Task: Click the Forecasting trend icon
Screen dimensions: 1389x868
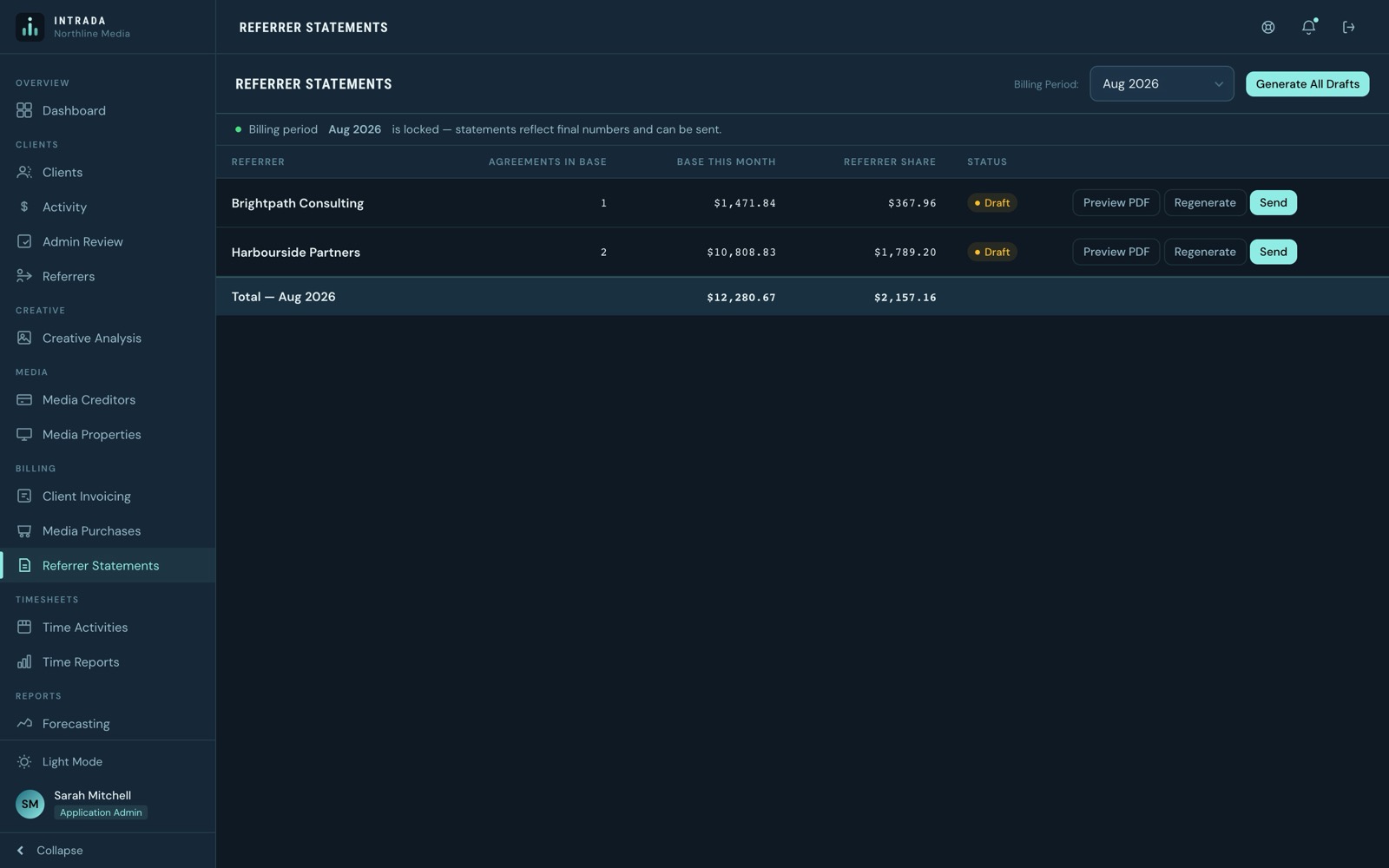Action: coord(24,723)
